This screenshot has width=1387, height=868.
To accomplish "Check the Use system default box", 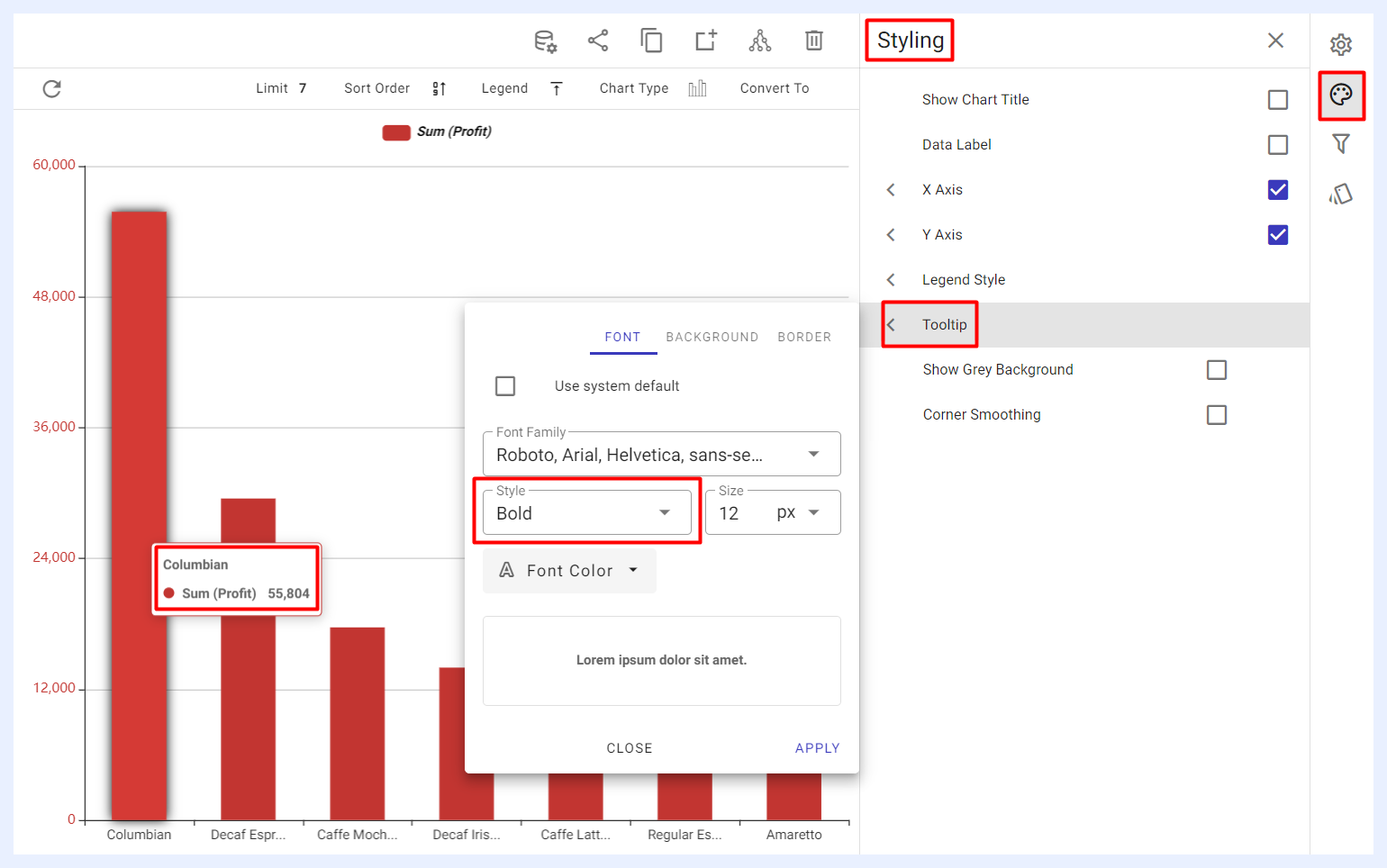I will [505, 386].
